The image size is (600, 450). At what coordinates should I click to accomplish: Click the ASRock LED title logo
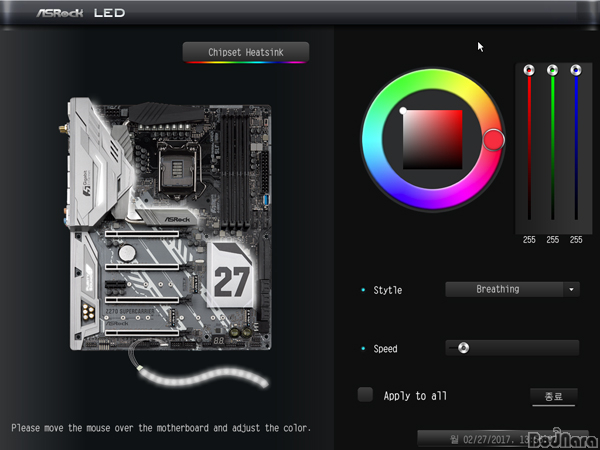tap(81, 13)
